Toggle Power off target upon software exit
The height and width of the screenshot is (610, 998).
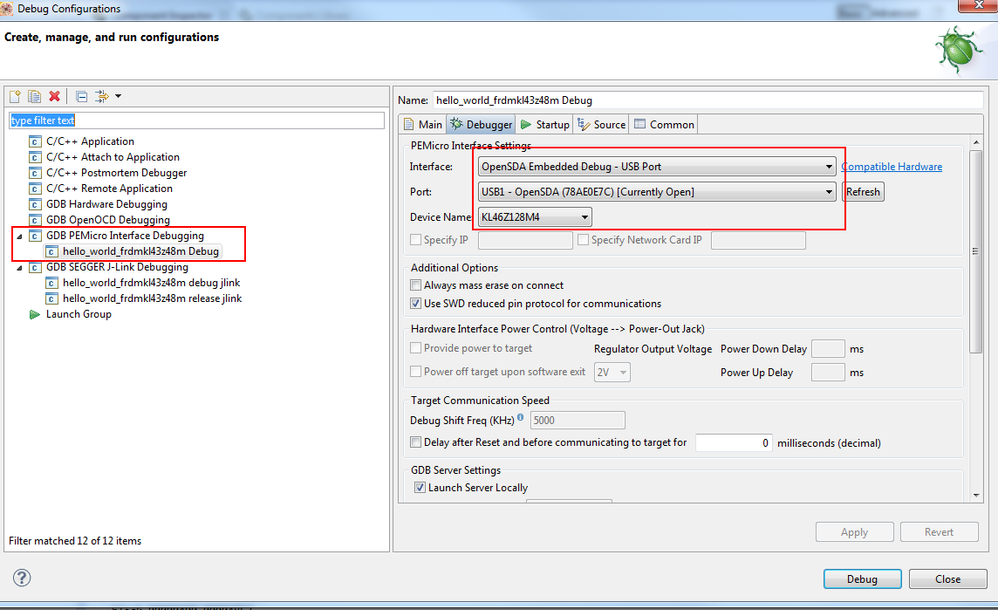point(416,371)
